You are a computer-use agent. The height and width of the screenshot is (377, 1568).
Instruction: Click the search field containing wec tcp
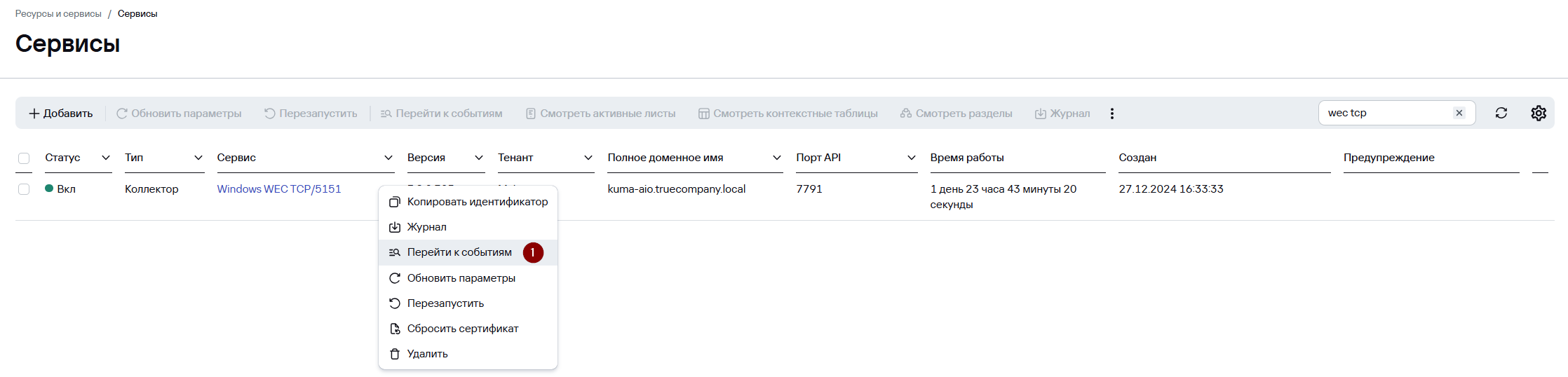[1381, 113]
